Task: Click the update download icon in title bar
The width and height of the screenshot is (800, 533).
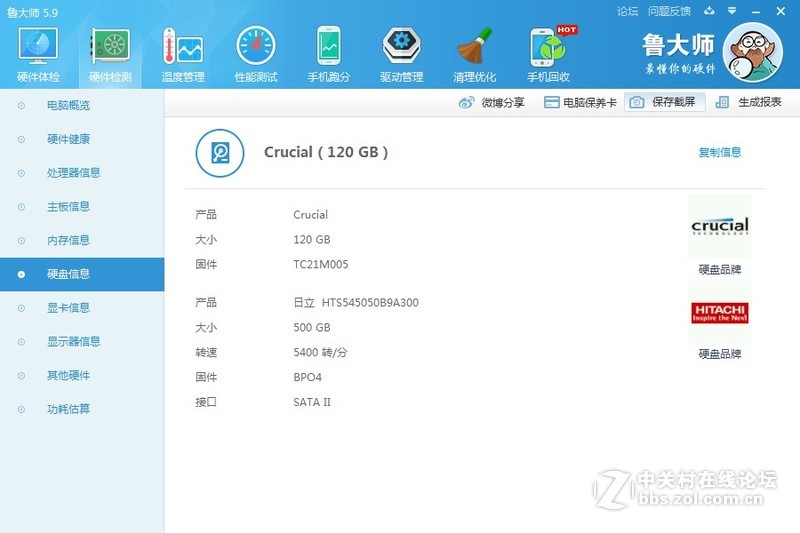Action: [709, 11]
